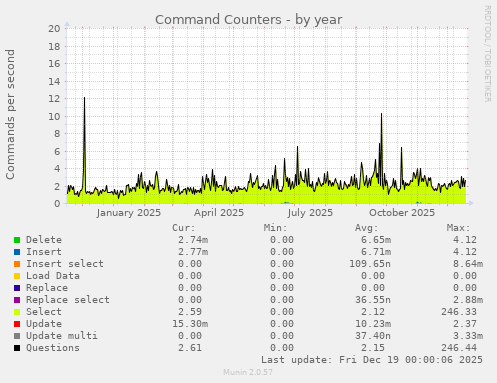Click the purple Replace select legend swatch
This screenshot has height=383, width=497.
17,300
